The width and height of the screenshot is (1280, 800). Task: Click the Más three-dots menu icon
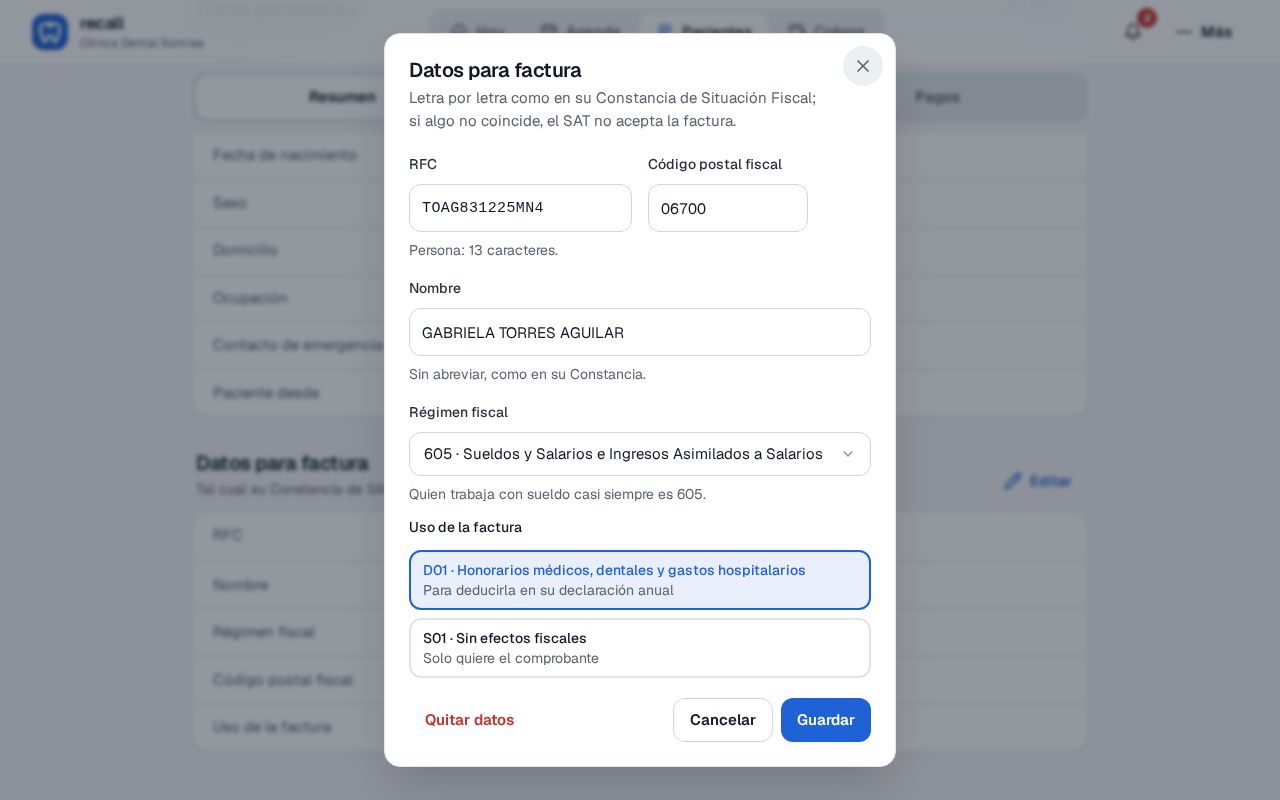[x=1184, y=32]
